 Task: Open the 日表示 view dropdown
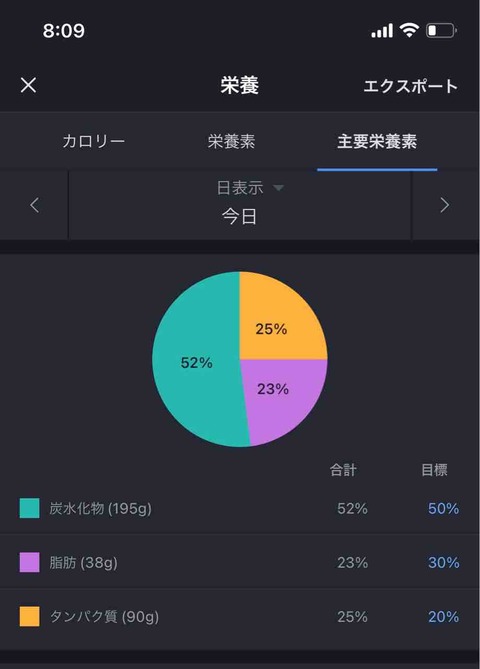click(x=250, y=188)
